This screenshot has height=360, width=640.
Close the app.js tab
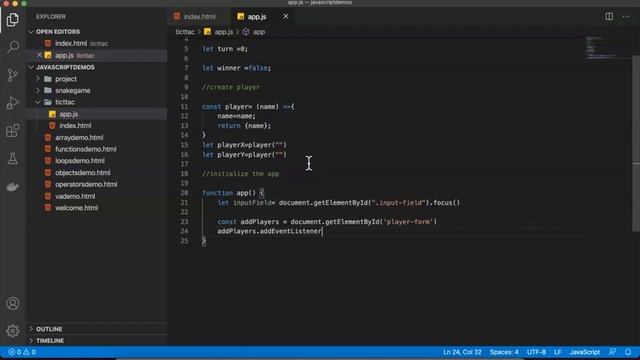[285, 16]
